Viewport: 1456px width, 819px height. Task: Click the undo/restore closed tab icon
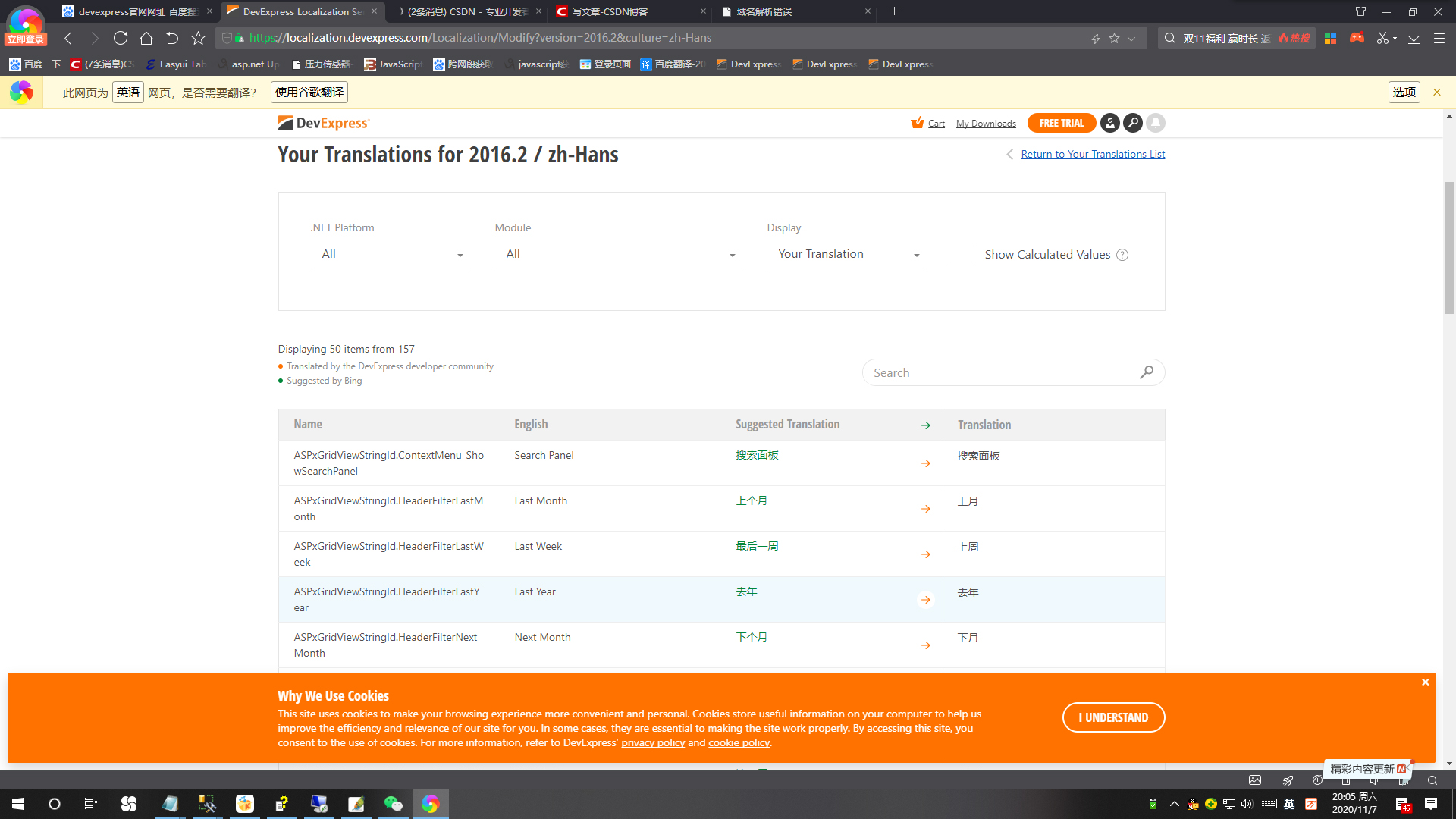172,38
